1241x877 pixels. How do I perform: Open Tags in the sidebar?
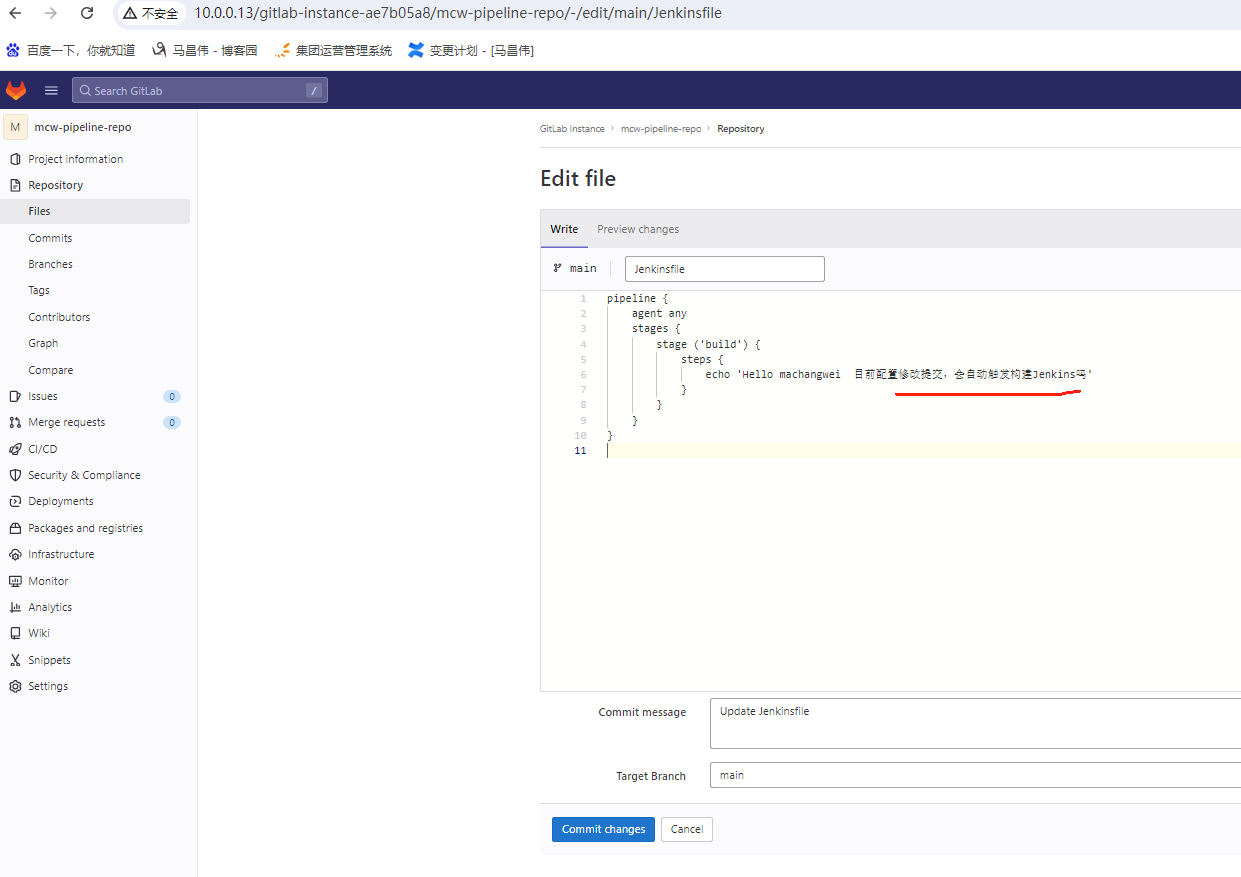[x=39, y=290]
